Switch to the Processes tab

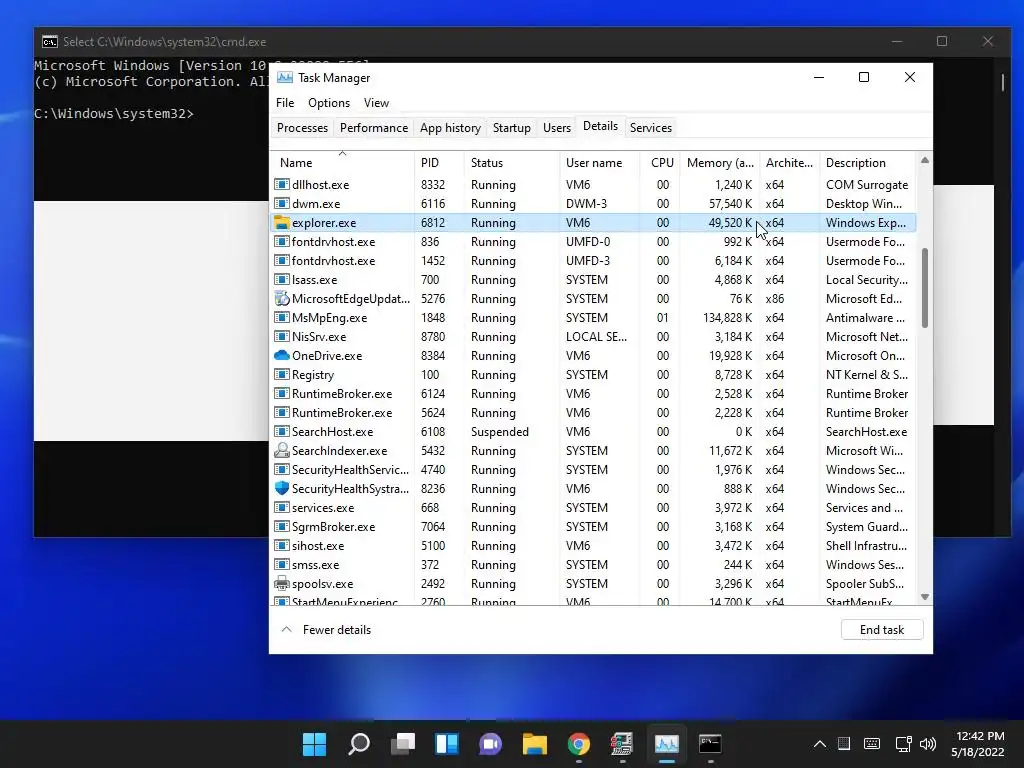[302, 128]
